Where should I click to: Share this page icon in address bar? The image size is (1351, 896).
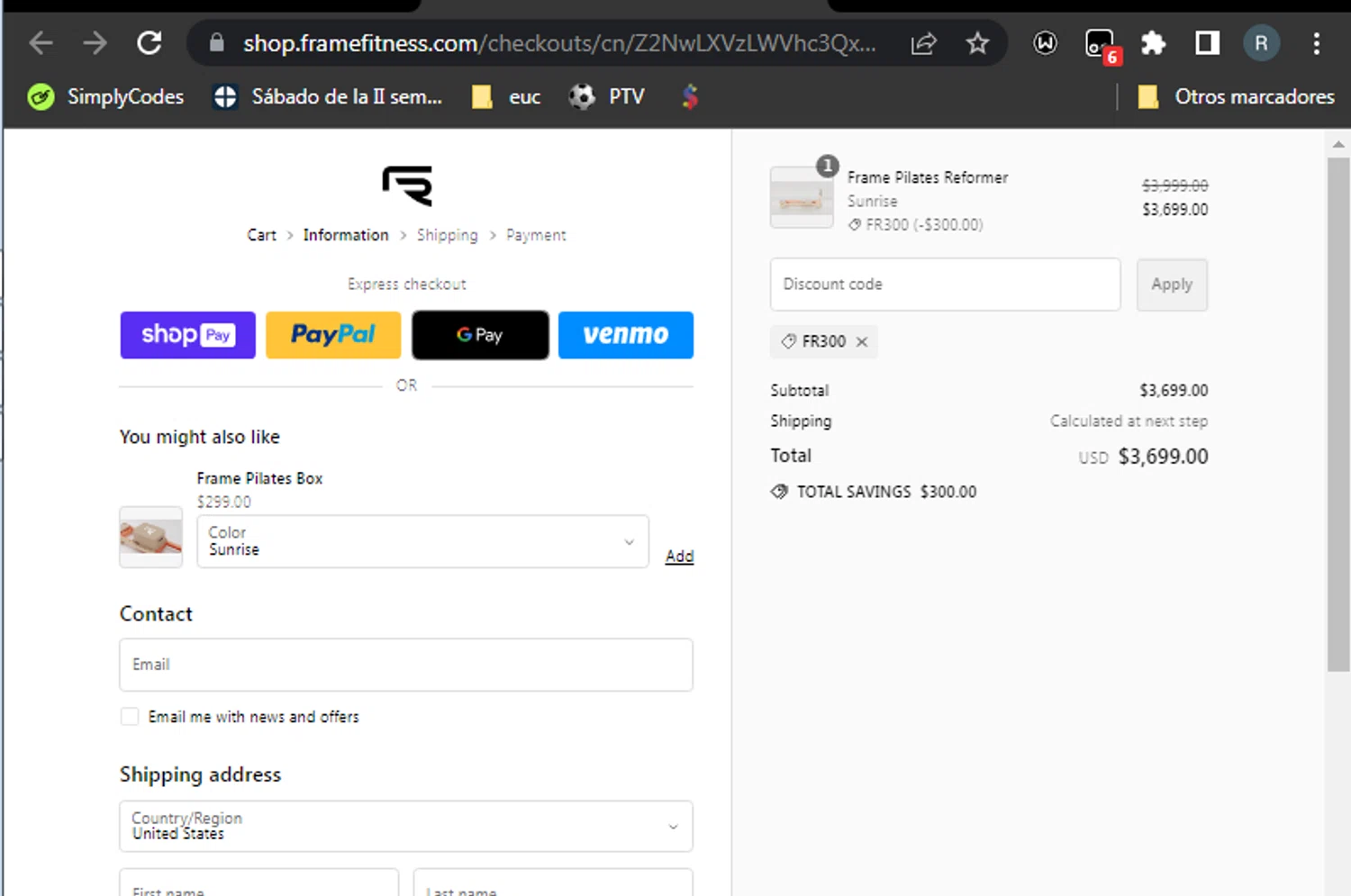(x=924, y=43)
